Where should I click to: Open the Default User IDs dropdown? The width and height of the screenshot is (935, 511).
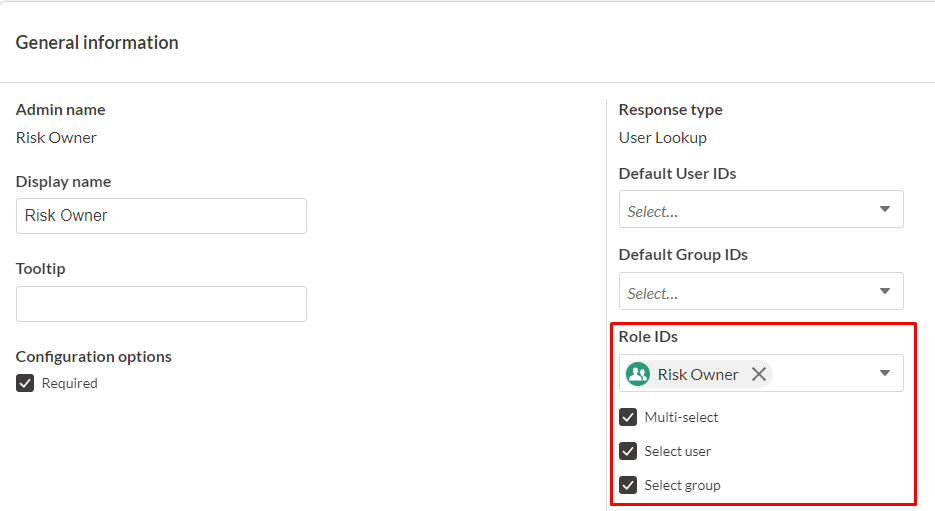761,209
